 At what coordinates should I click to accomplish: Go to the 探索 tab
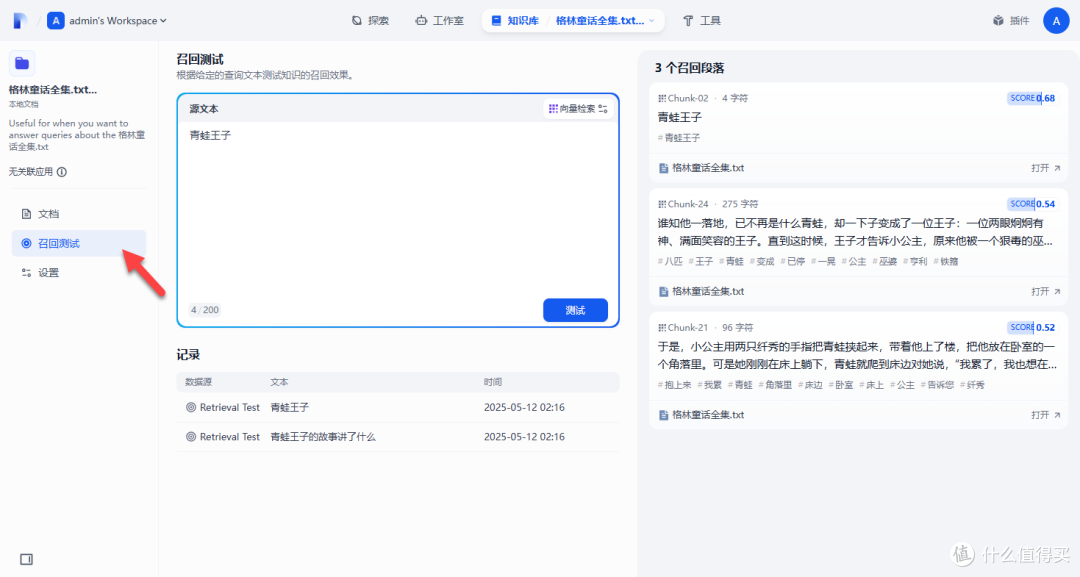tap(370, 21)
